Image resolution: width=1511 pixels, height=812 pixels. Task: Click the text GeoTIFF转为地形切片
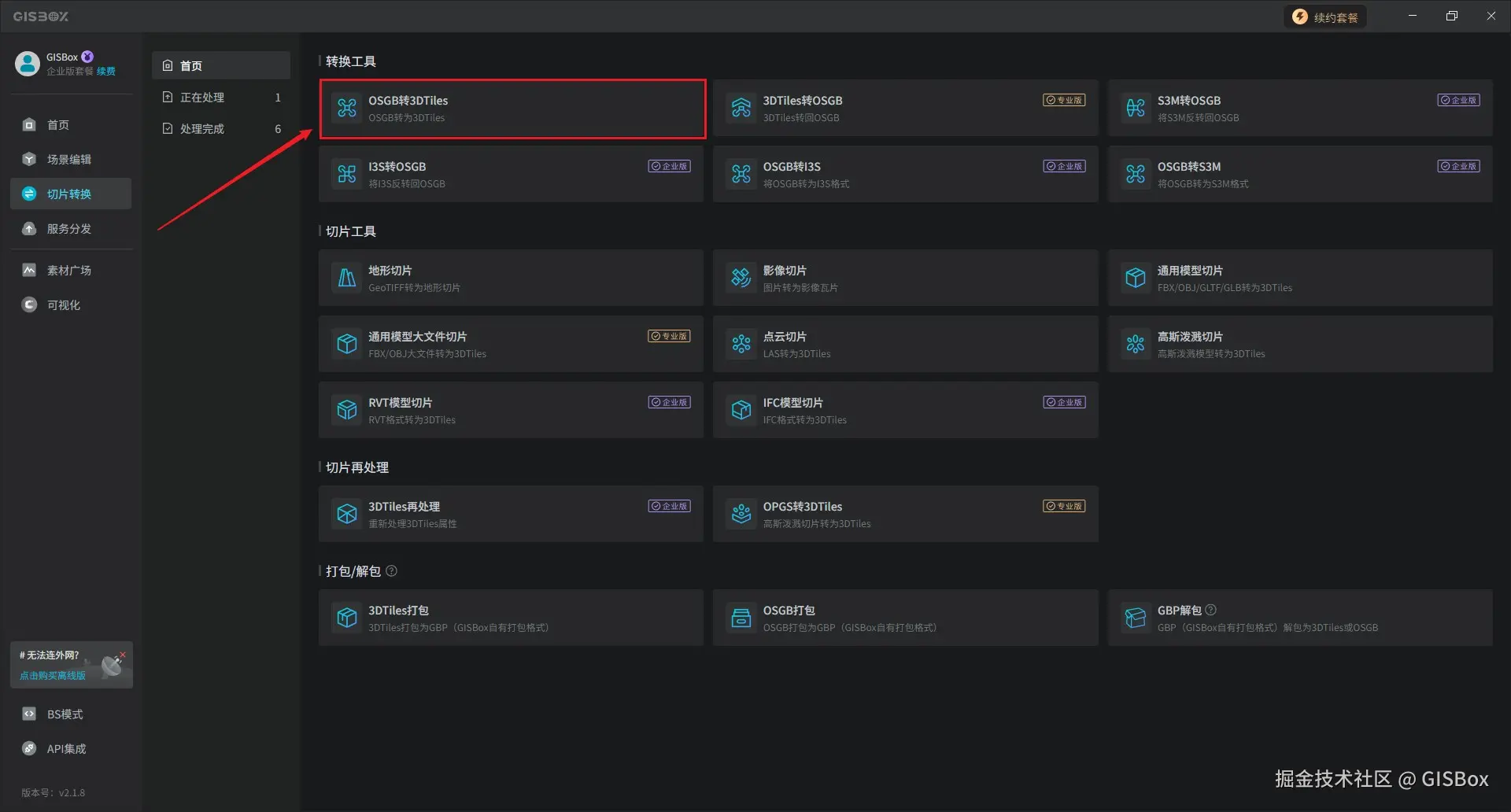[x=414, y=288]
